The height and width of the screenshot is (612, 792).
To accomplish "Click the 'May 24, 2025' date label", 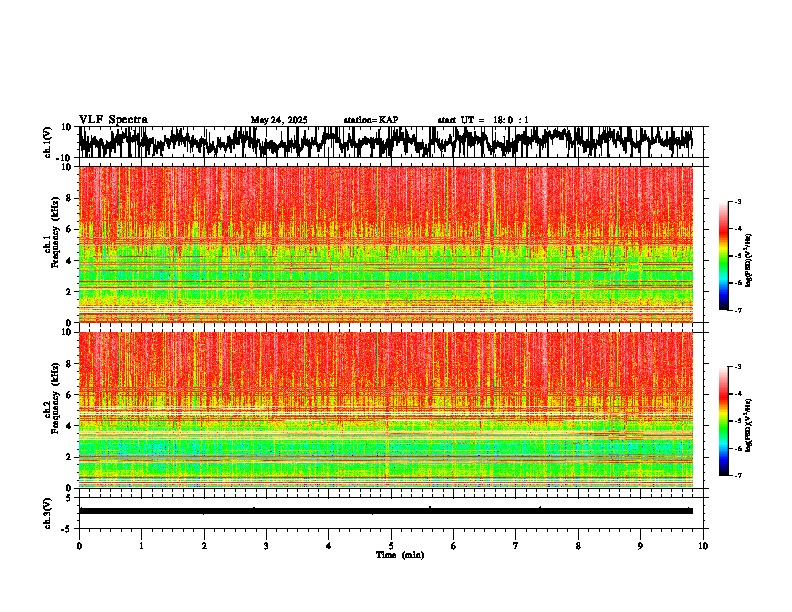I will click(x=279, y=120).
